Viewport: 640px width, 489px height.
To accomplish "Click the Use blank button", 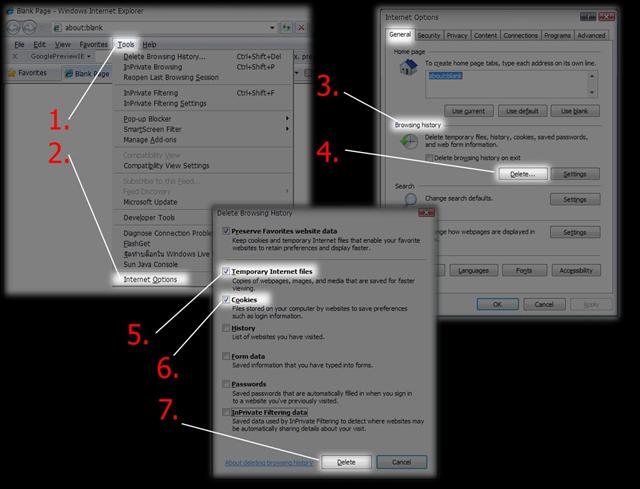I will pos(575,111).
